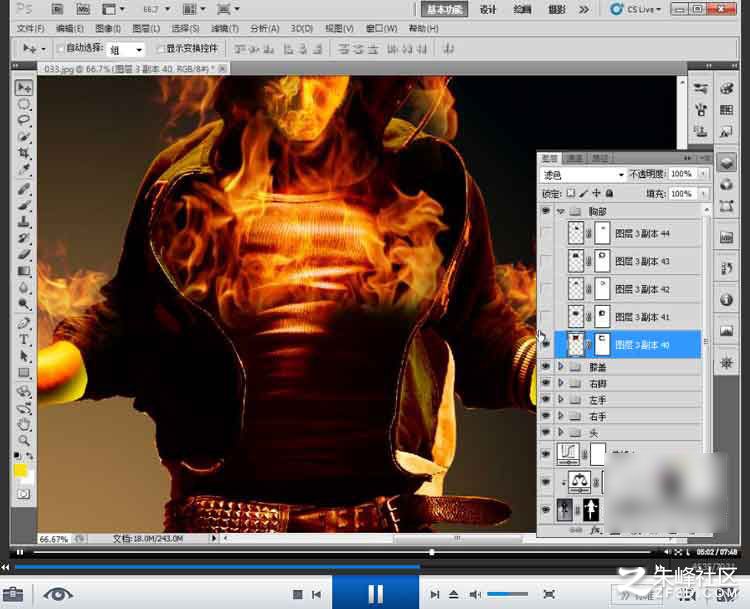Select the Hand tool
Screen dimensions: 750x609
[x=23, y=424]
